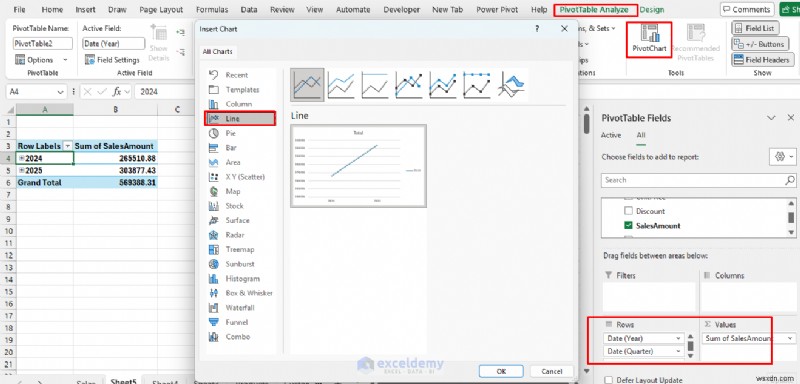Open the Page Layout ribbon tab
The width and height of the screenshot is (800, 384).
pyautogui.click(x=161, y=10)
